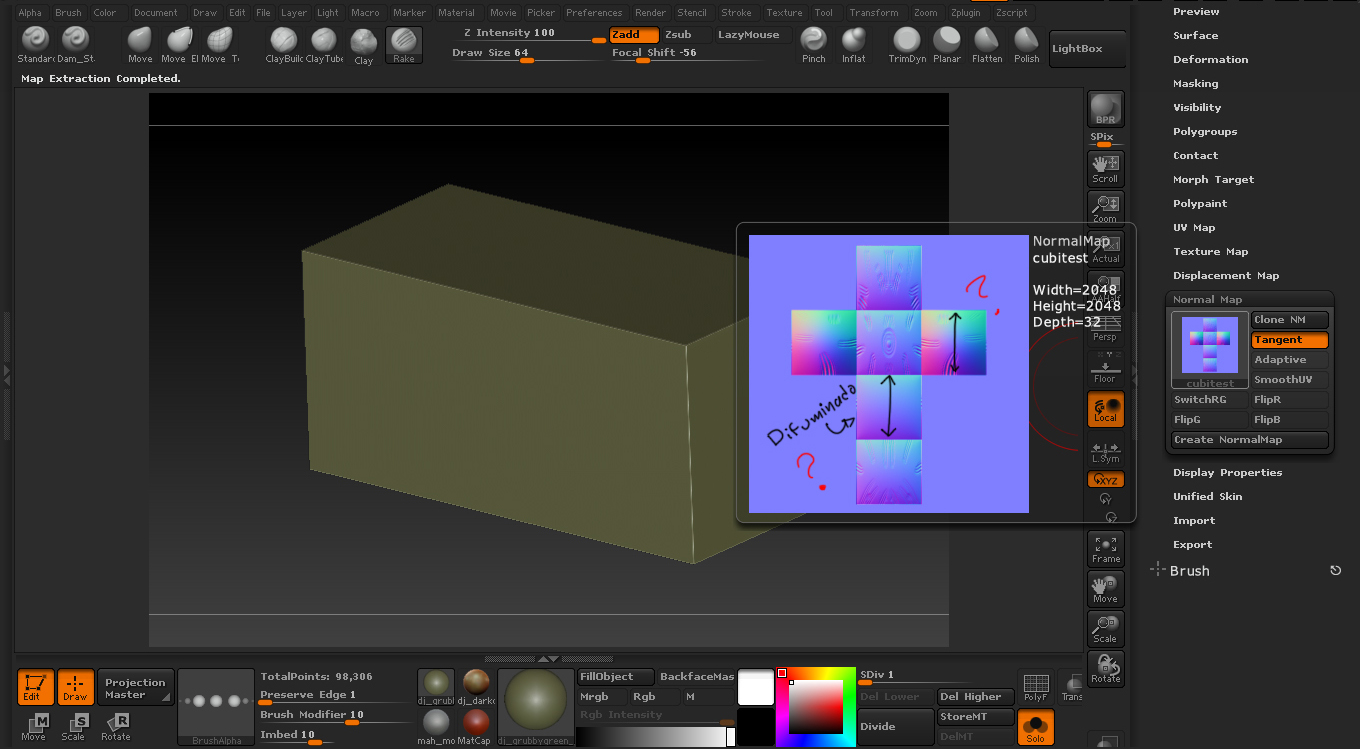Toggle the Tangent normal map option
Image resolution: width=1360 pixels, height=749 pixels.
pos(1290,340)
